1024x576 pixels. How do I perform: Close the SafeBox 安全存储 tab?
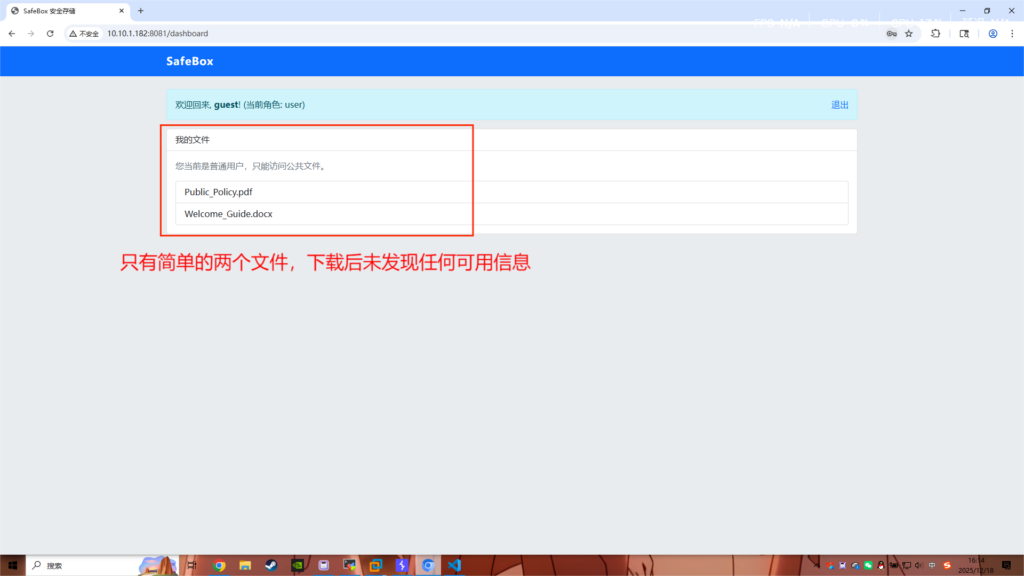pyautogui.click(x=121, y=11)
